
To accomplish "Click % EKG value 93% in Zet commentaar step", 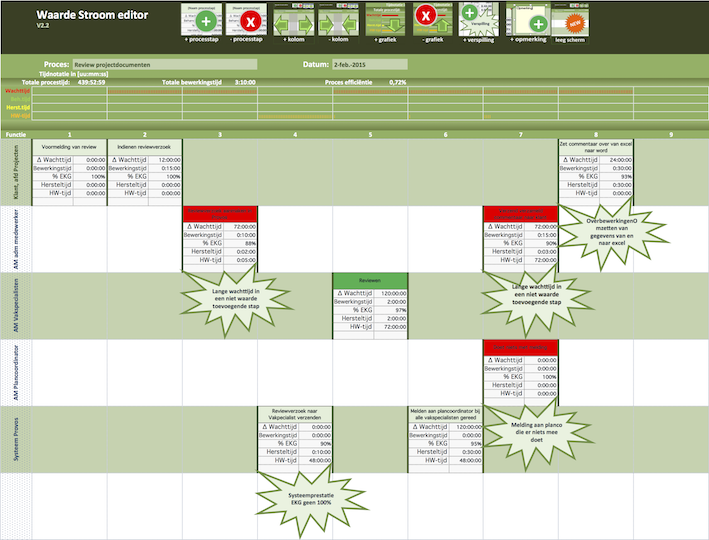I will 616,176.
